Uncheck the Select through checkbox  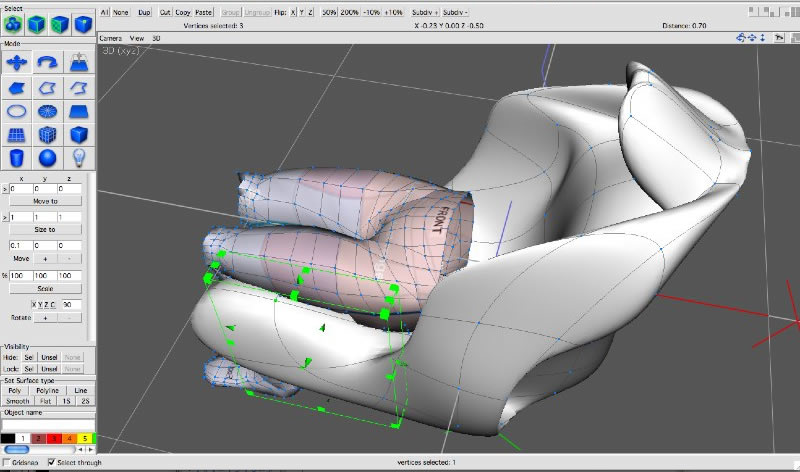tap(51, 462)
